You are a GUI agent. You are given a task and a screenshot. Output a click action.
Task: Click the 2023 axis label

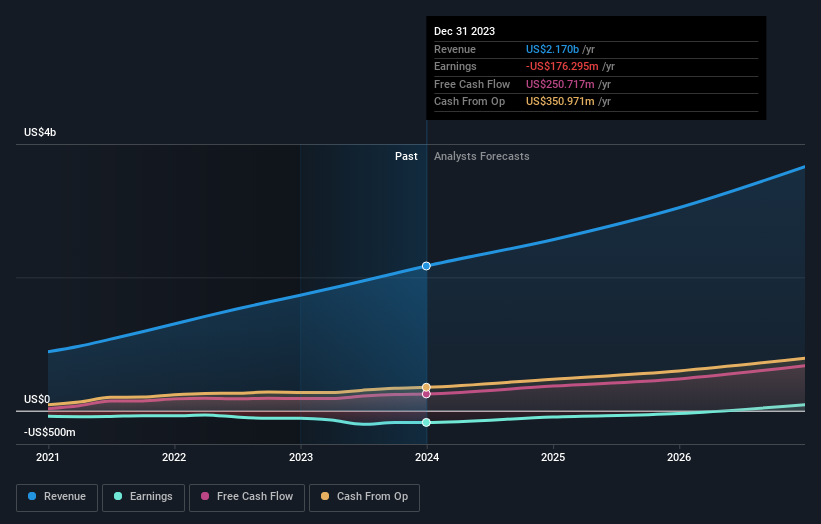point(301,457)
